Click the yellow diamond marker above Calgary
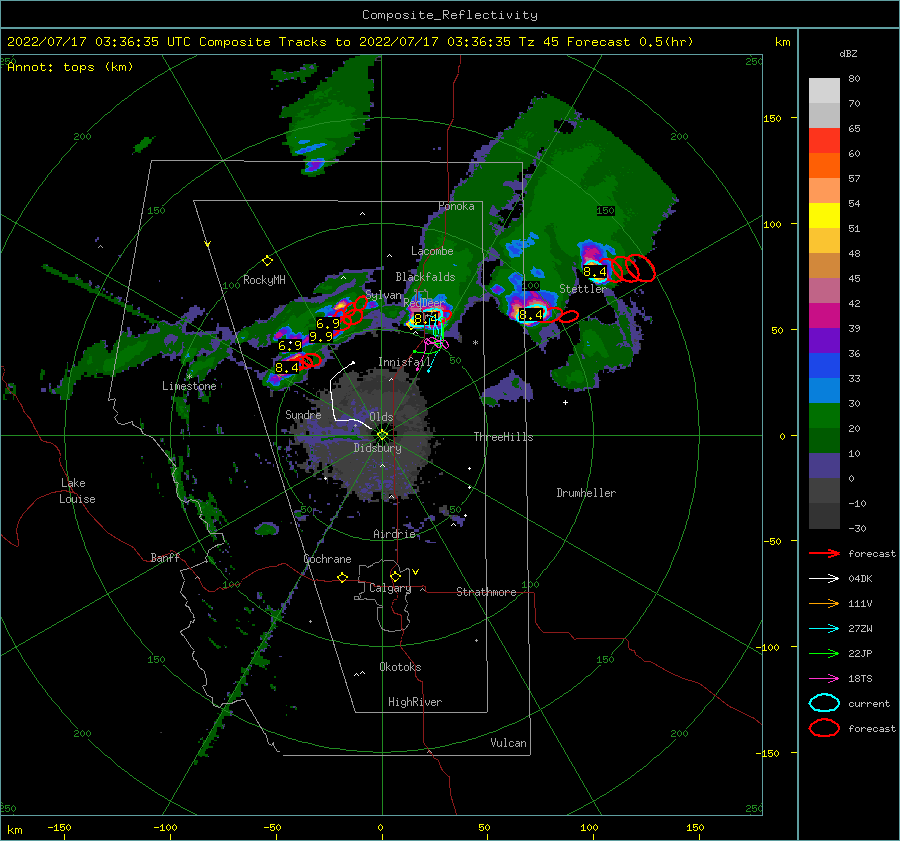The width and height of the screenshot is (900, 841). (395, 576)
